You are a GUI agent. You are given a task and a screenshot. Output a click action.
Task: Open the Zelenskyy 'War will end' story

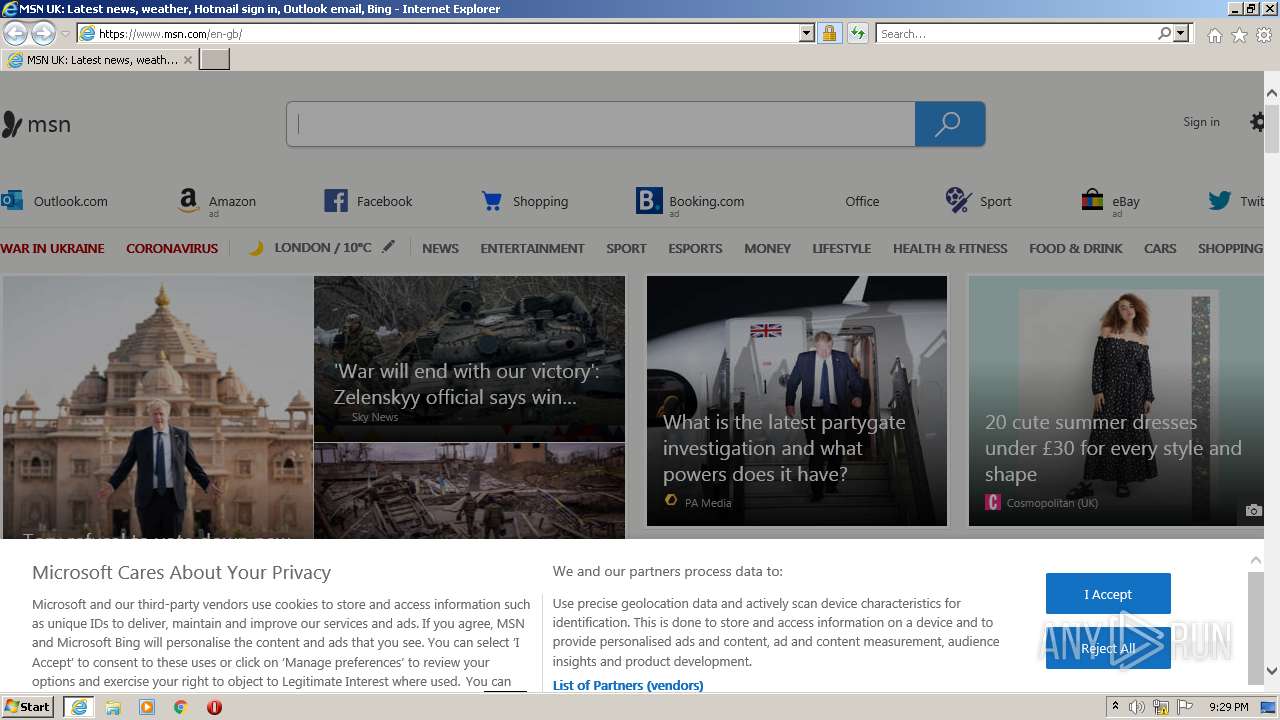pyautogui.click(x=469, y=358)
